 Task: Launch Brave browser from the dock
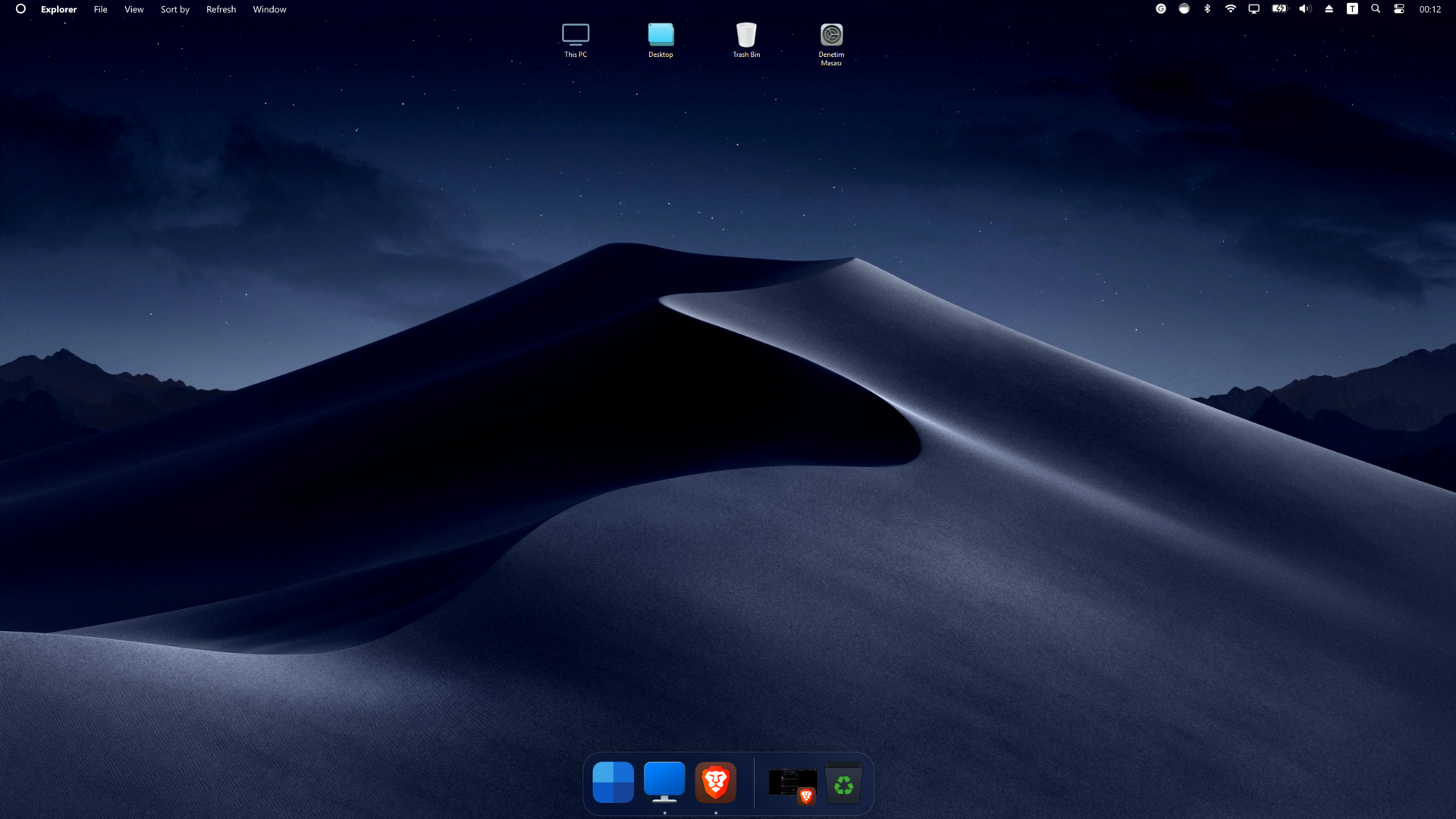[715, 782]
